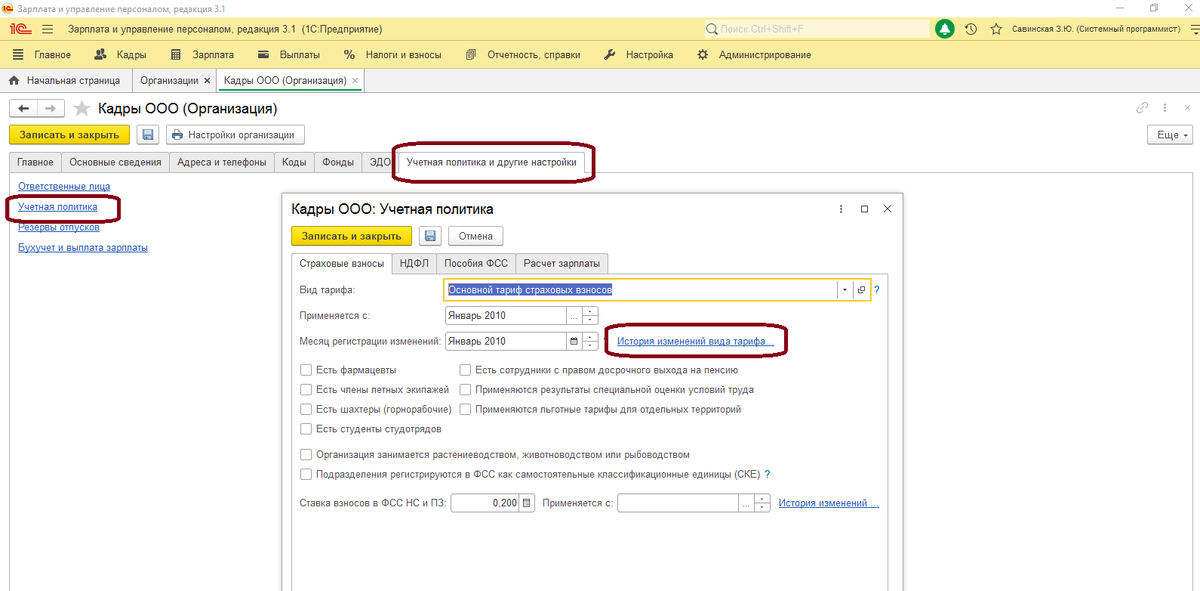Open the Еще dropdown button

click(x=1169, y=134)
